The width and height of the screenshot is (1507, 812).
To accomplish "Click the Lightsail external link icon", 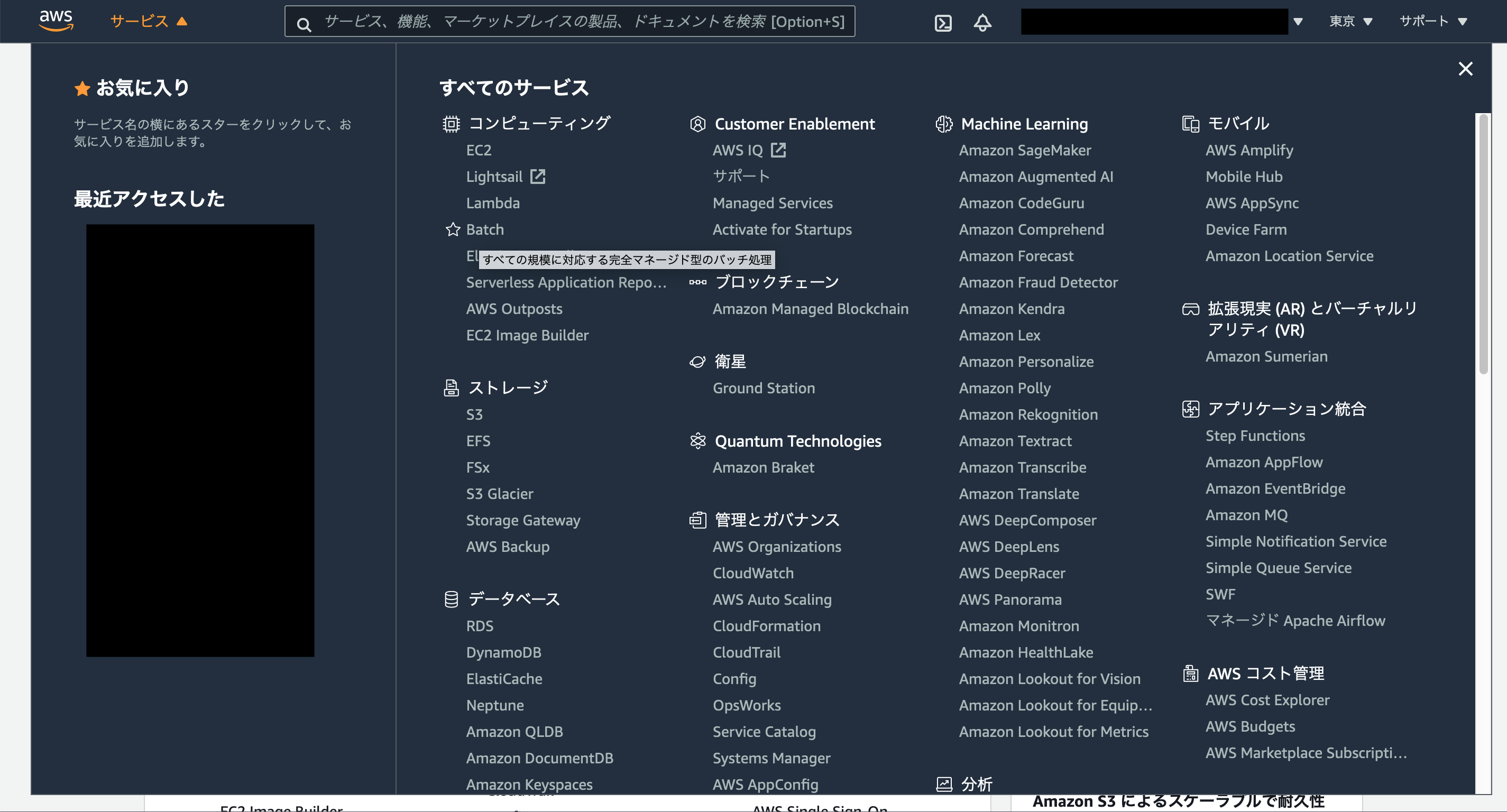I will (x=538, y=176).
